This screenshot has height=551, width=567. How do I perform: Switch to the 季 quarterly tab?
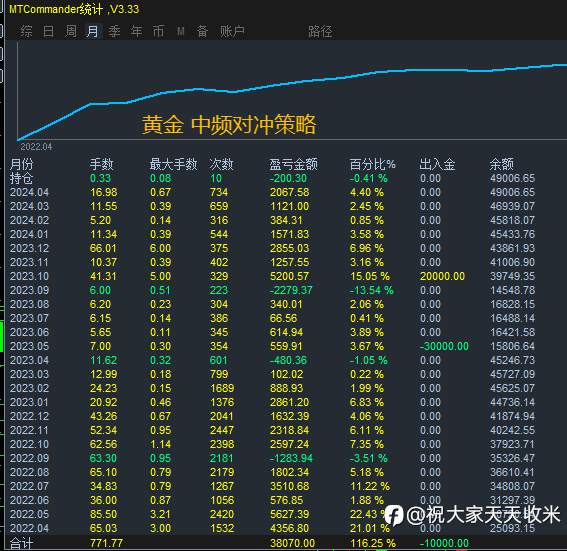pos(114,31)
